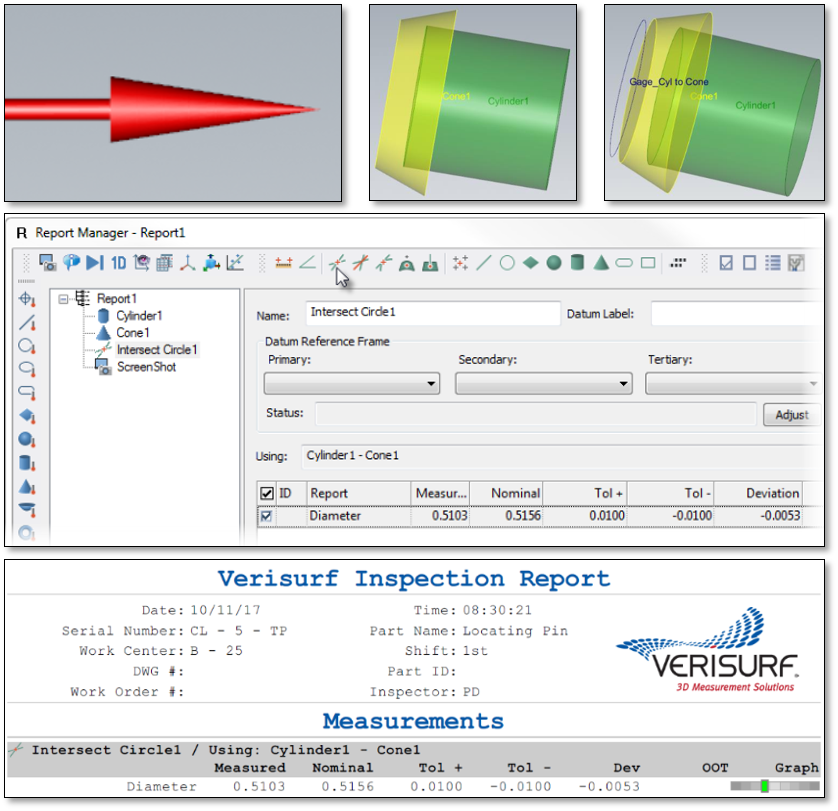The image size is (838, 811).
Task: Select Cylinder1 in the report tree
Action: (139, 315)
